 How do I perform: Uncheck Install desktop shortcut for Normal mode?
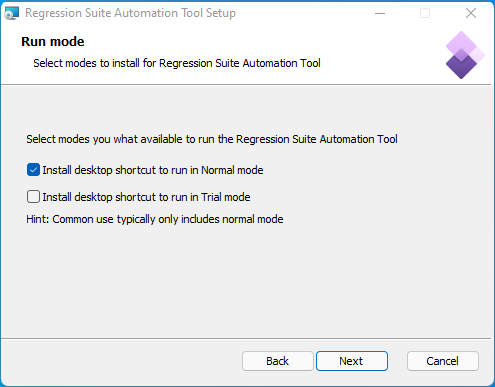(33, 170)
